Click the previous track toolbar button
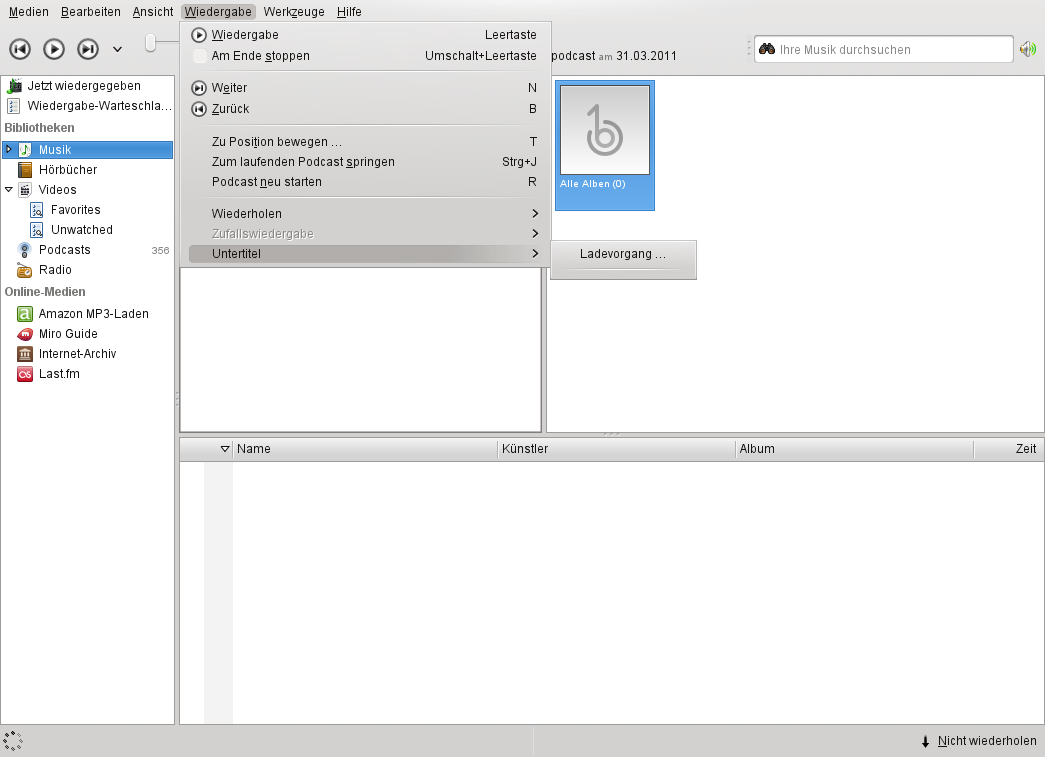 point(20,49)
